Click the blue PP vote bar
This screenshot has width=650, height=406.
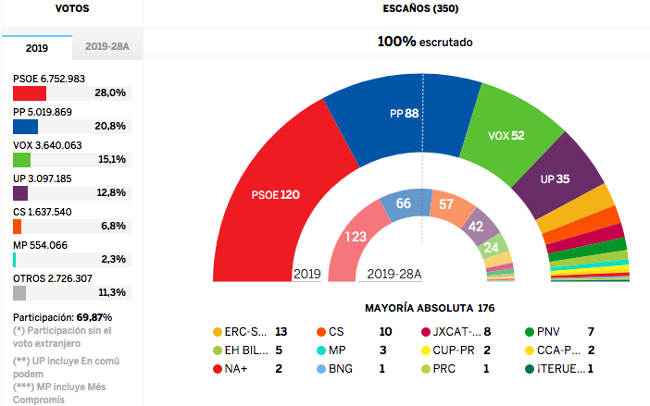[x=25, y=127]
